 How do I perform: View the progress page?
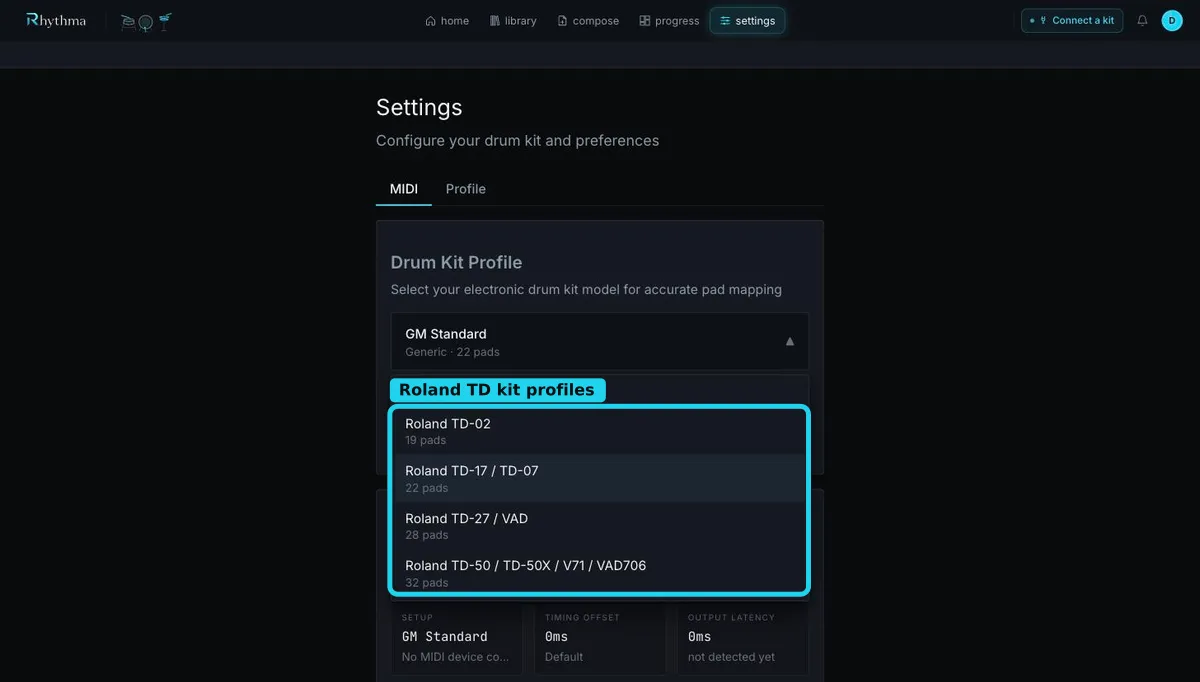[x=669, y=20]
